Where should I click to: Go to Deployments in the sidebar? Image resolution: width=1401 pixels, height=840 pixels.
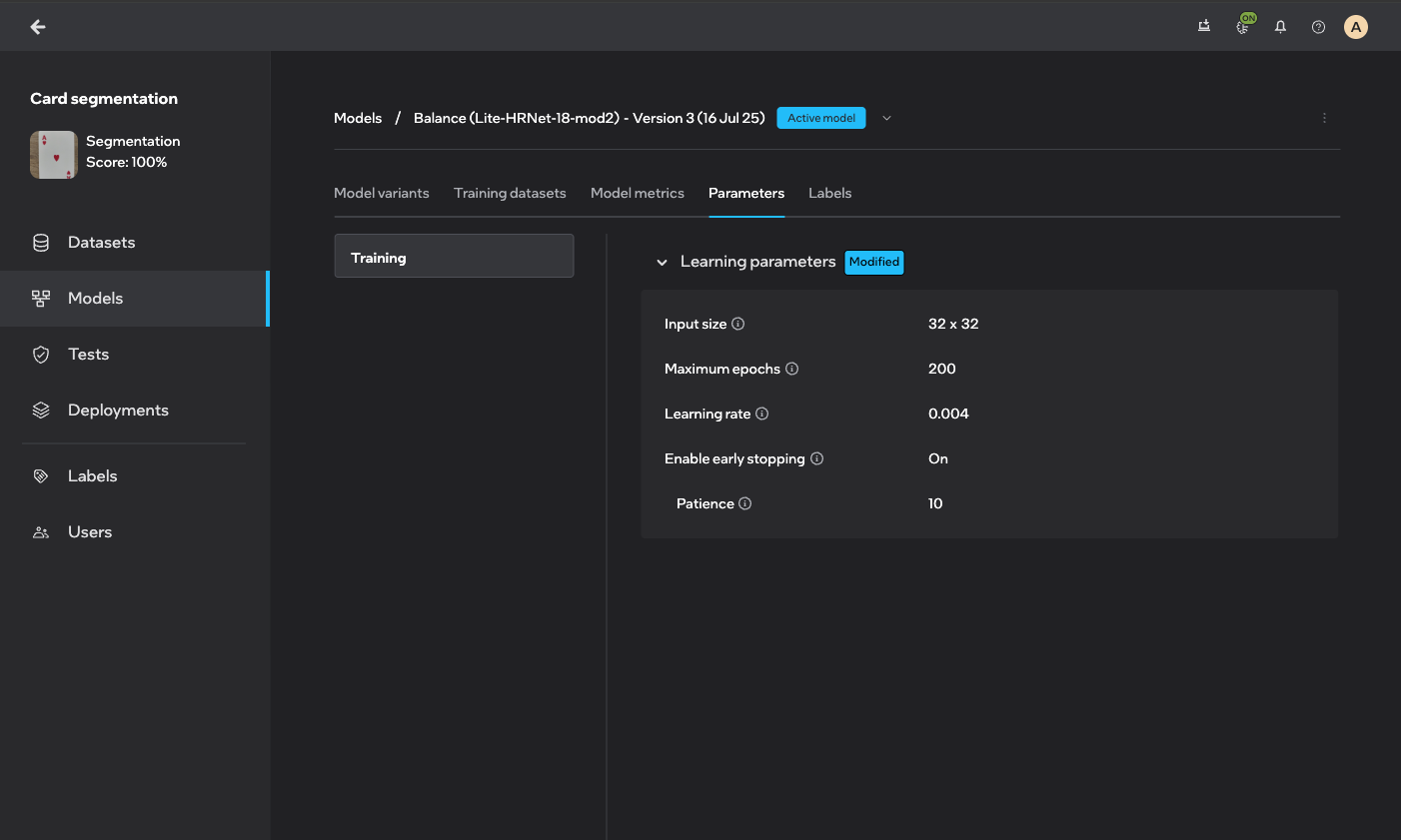pos(118,411)
